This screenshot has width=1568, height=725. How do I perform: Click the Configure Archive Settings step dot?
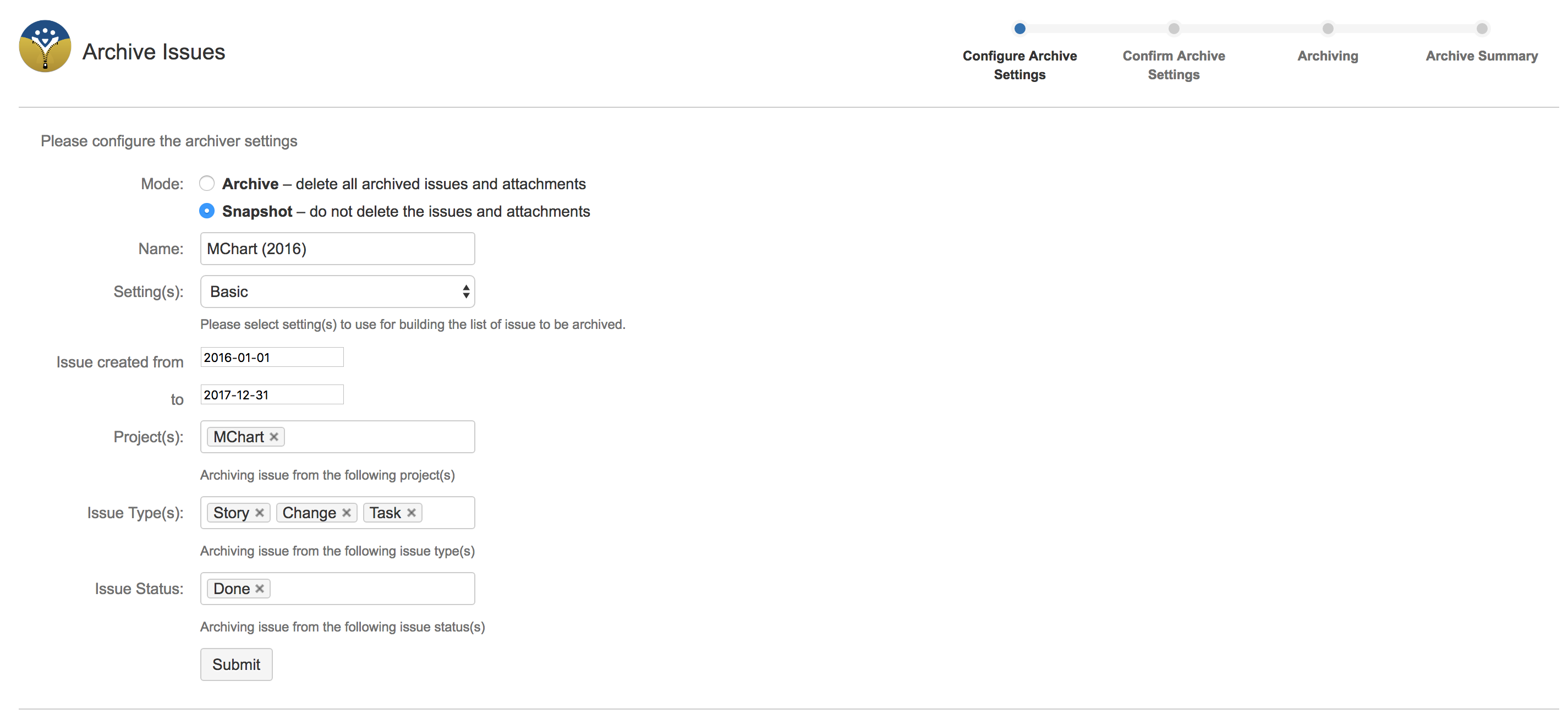tap(1019, 29)
